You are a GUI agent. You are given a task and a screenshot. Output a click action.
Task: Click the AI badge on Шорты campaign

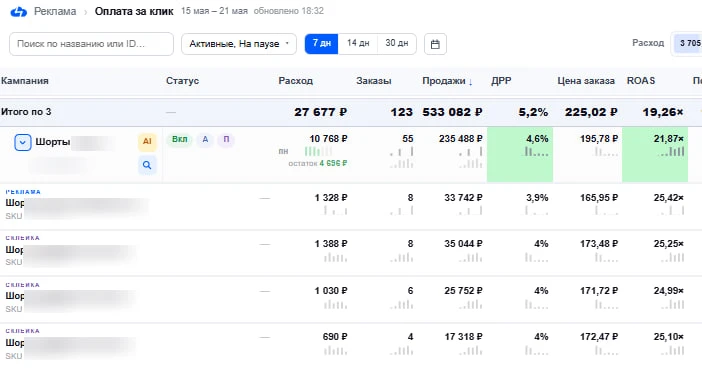click(x=147, y=142)
